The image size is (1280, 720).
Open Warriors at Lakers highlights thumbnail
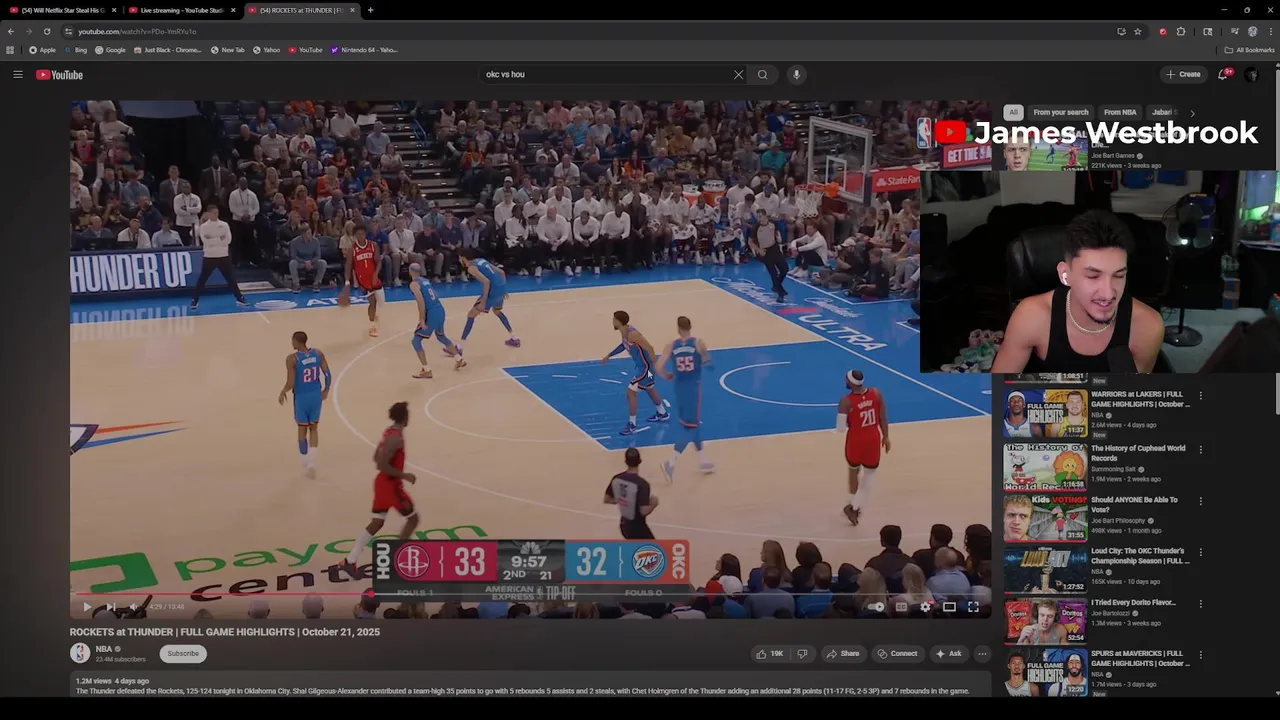pyautogui.click(x=1045, y=412)
